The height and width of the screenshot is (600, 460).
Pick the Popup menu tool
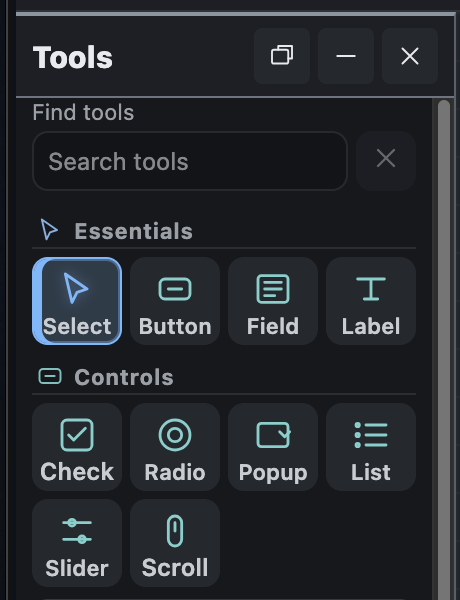(273, 447)
